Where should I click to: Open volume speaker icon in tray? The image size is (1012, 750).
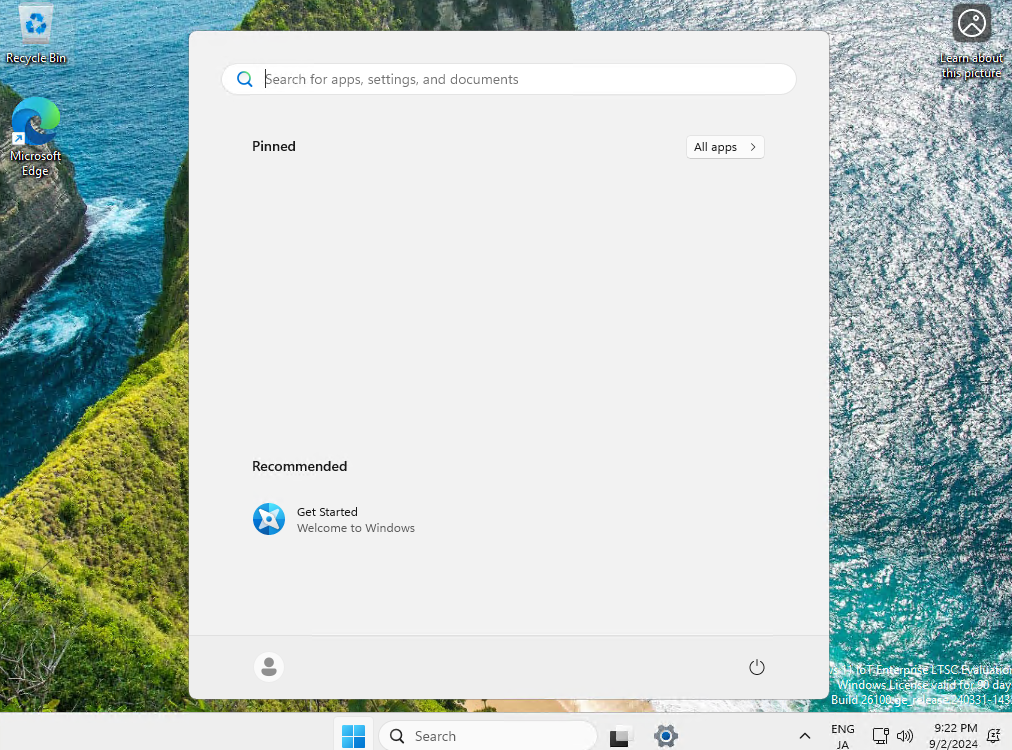905,736
